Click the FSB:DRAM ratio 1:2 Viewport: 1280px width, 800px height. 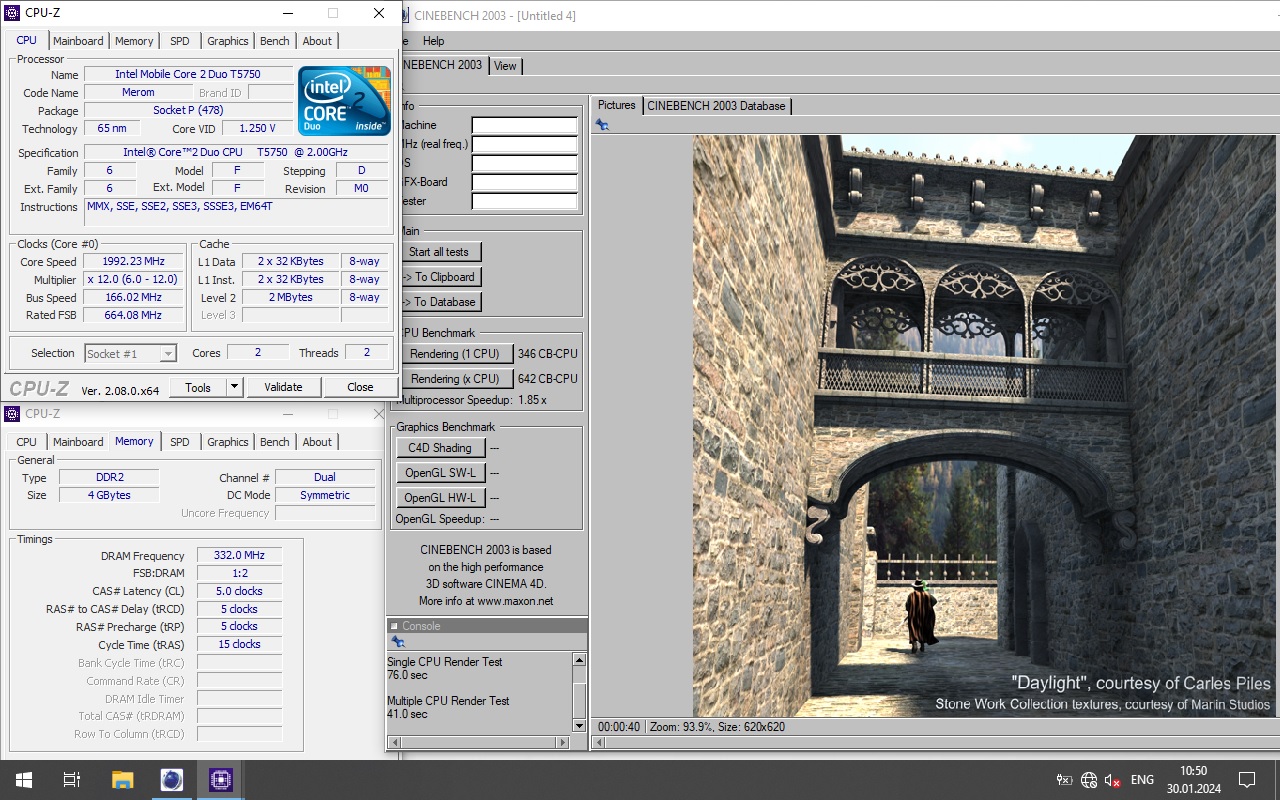tap(239, 574)
